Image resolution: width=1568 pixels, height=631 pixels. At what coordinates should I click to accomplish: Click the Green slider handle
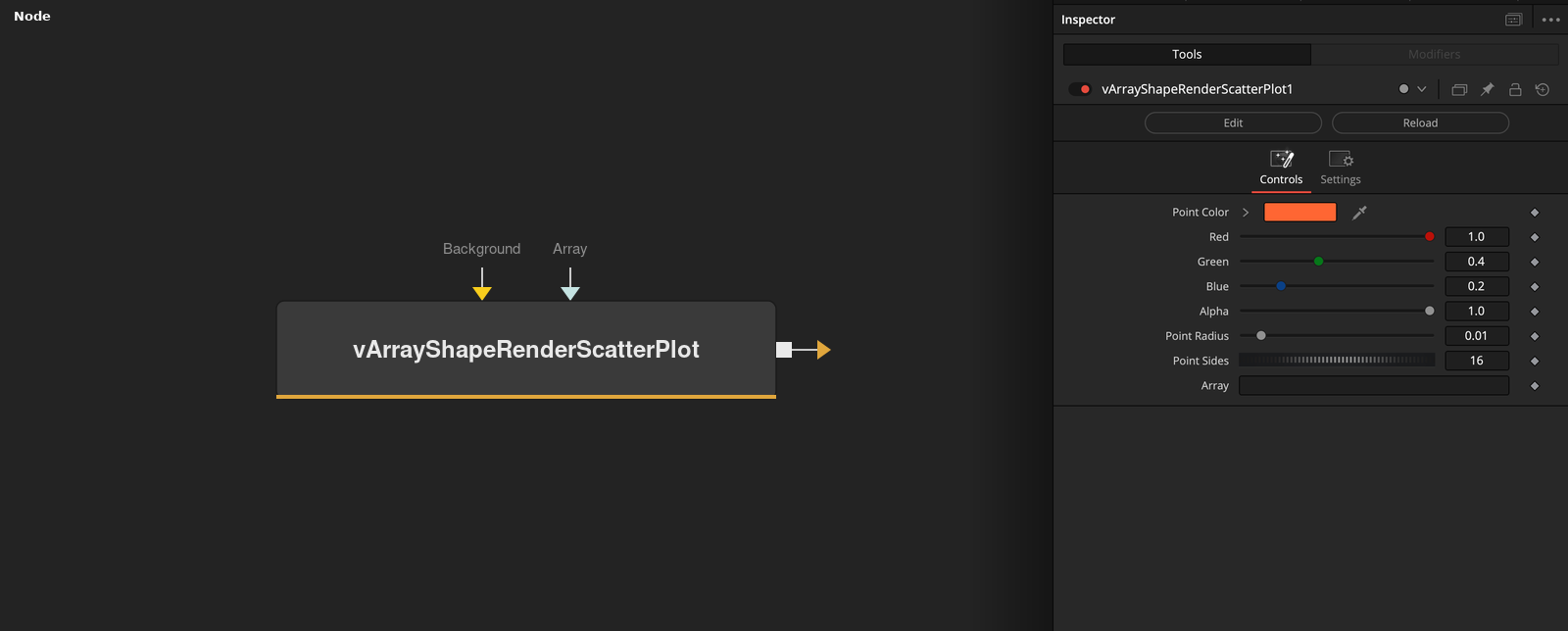click(1319, 262)
